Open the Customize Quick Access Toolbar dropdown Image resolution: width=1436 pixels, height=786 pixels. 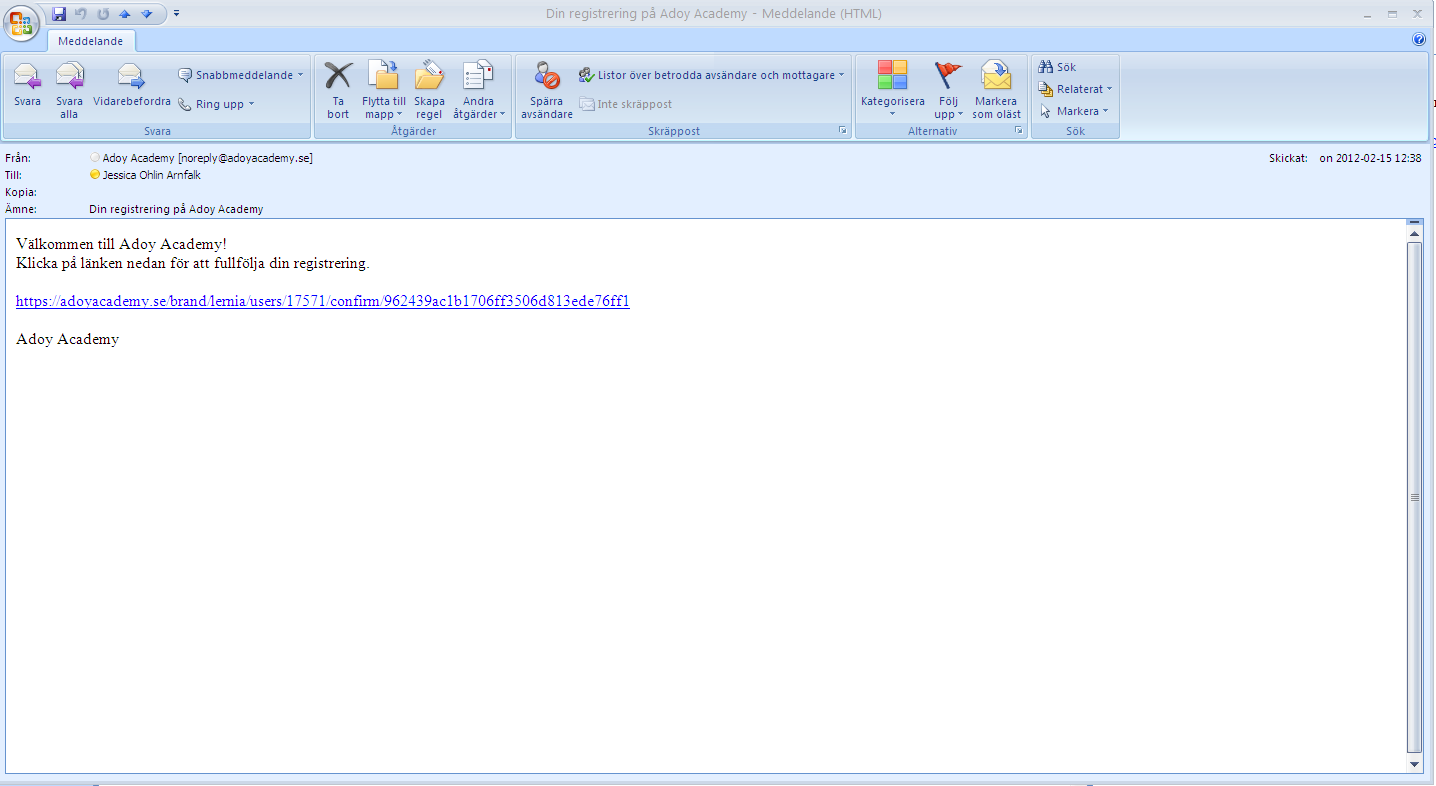[x=176, y=14]
